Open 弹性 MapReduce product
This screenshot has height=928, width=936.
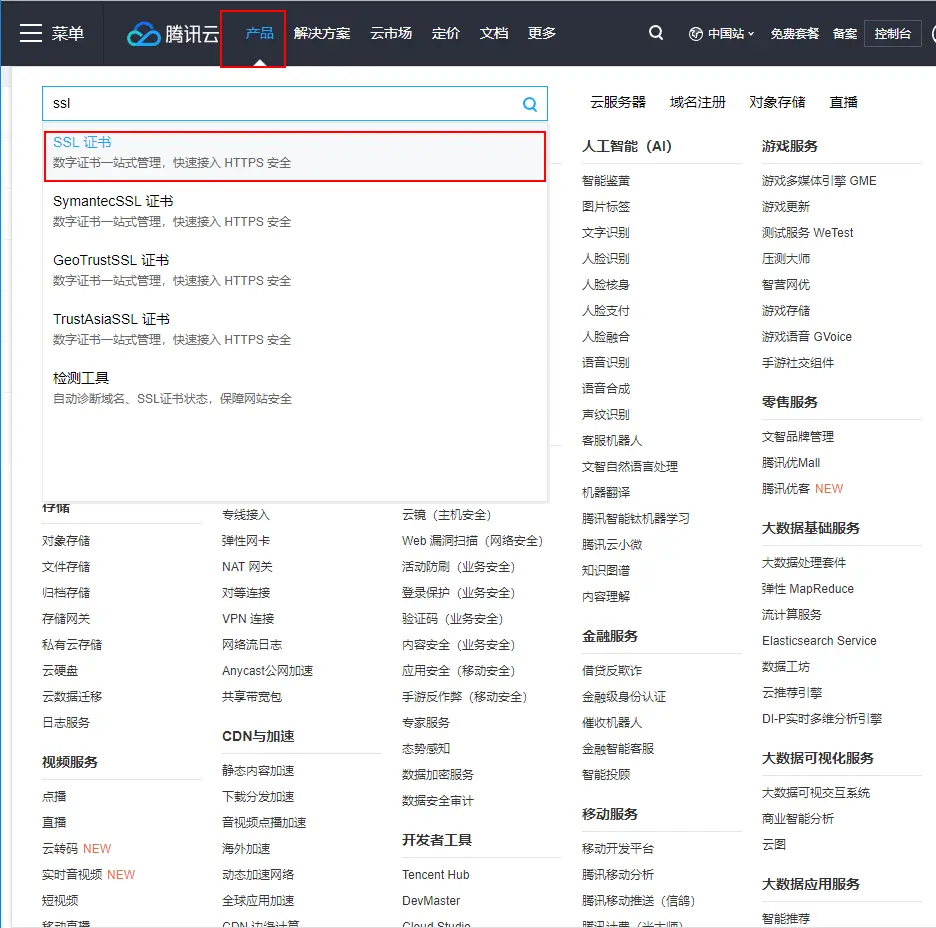(x=808, y=589)
